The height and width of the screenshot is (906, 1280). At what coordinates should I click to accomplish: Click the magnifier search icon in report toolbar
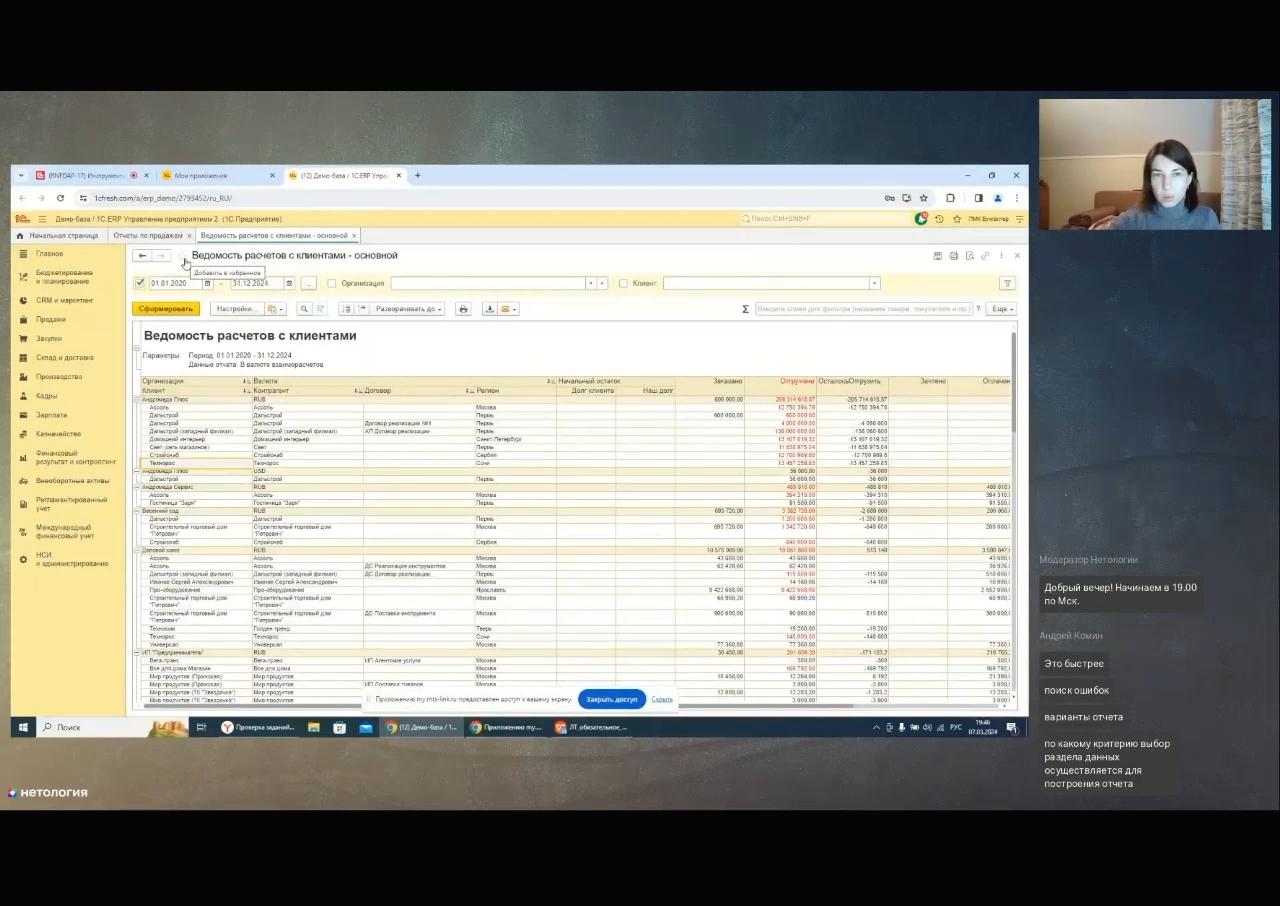coord(305,309)
